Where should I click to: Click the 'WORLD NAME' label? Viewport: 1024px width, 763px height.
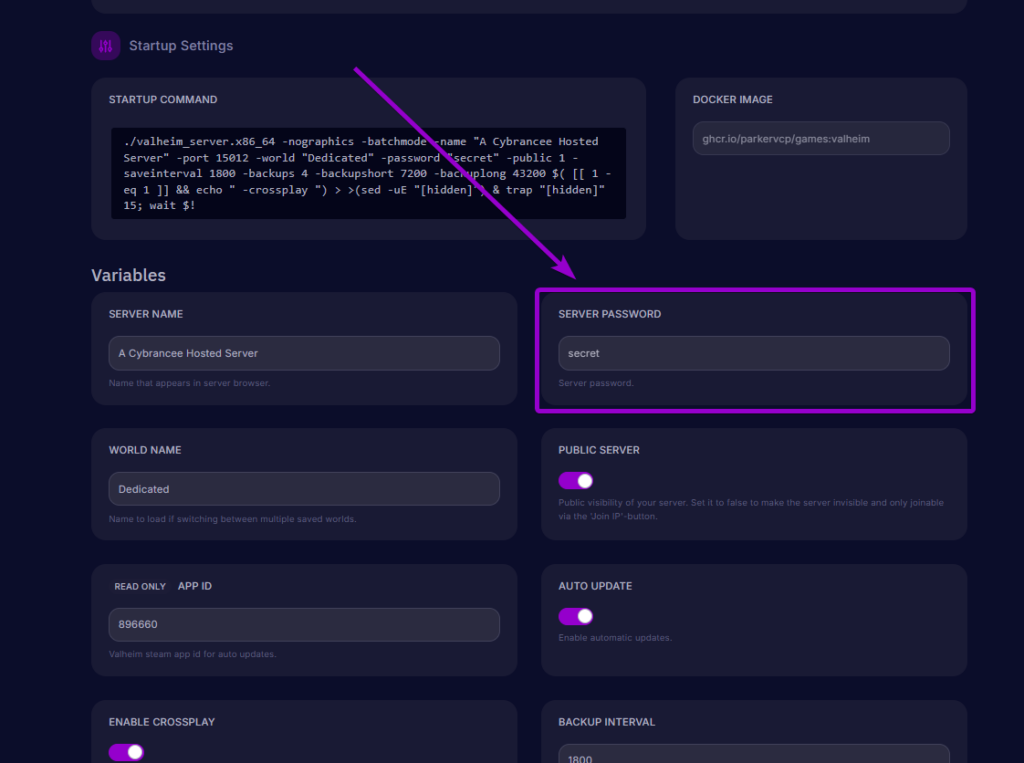point(145,450)
